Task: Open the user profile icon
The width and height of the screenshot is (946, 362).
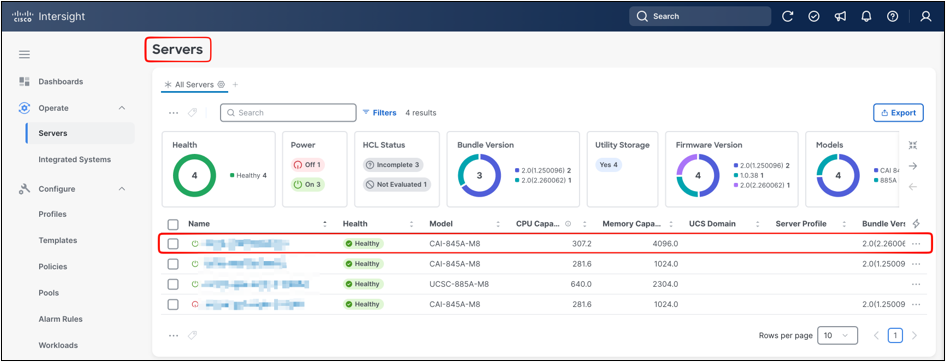Action: [x=926, y=17]
